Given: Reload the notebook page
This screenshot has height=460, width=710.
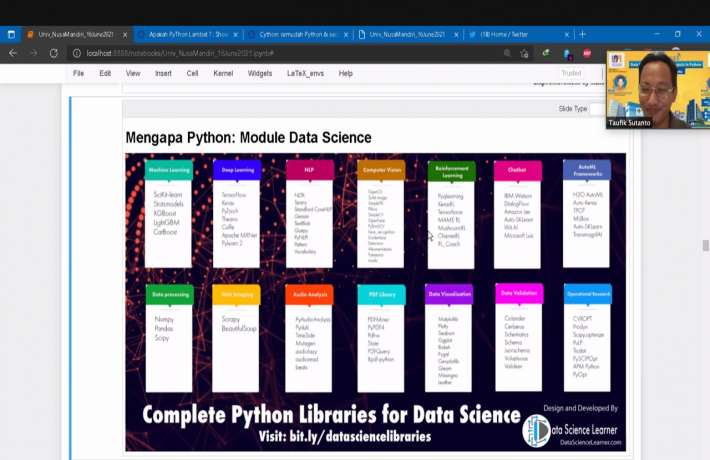Looking at the screenshot, I should pyautogui.click(x=54, y=53).
